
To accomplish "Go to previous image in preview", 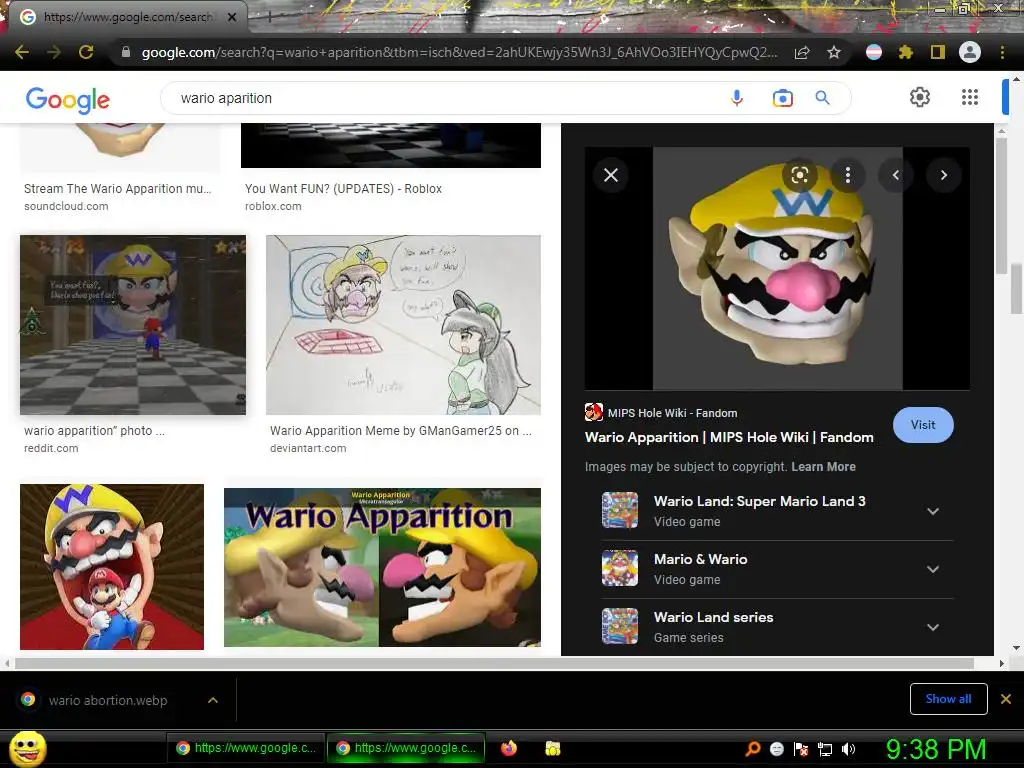I will pyautogui.click(x=895, y=175).
